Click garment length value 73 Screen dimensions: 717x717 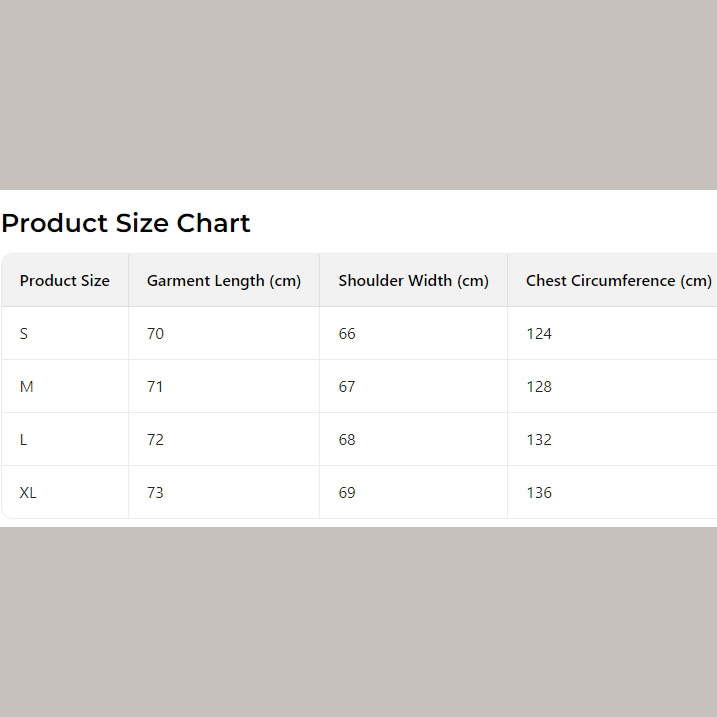pyautogui.click(x=155, y=493)
